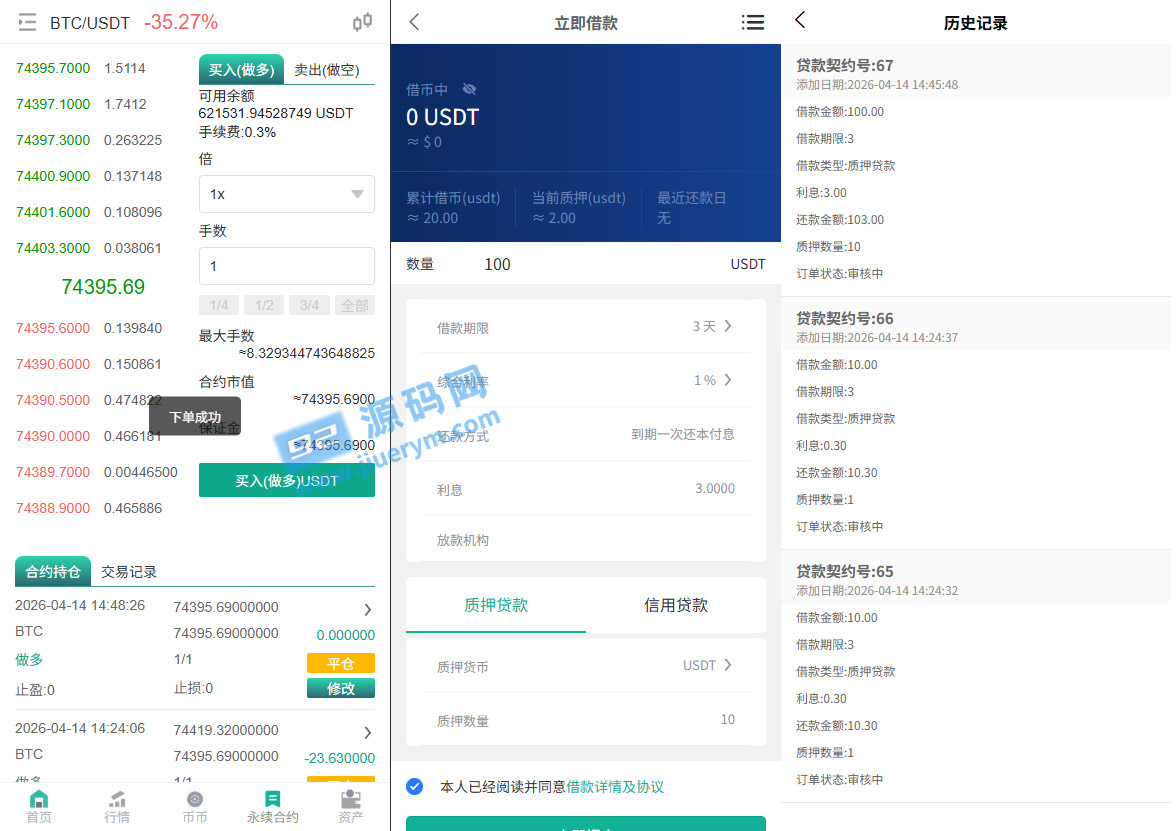Check the loan agreement checkbox

tap(415, 787)
